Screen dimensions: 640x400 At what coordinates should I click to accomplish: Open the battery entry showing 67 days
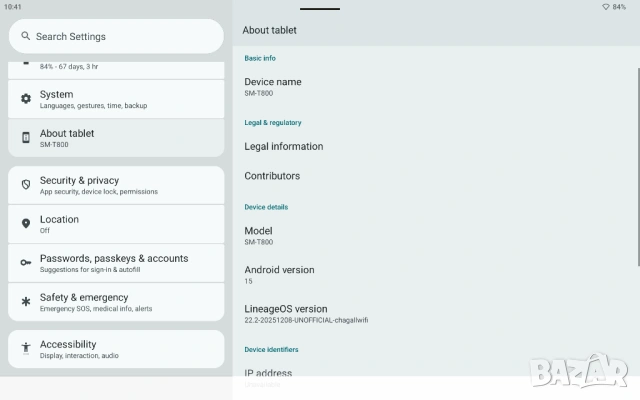(x=116, y=70)
